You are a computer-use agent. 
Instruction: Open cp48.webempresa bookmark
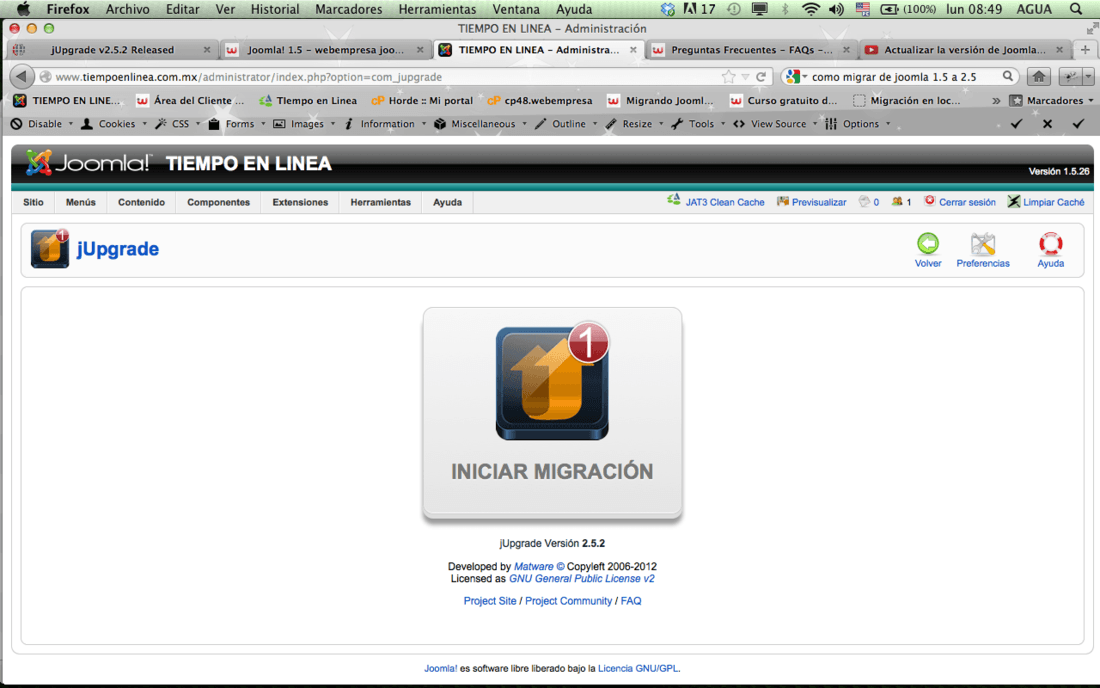539,100
